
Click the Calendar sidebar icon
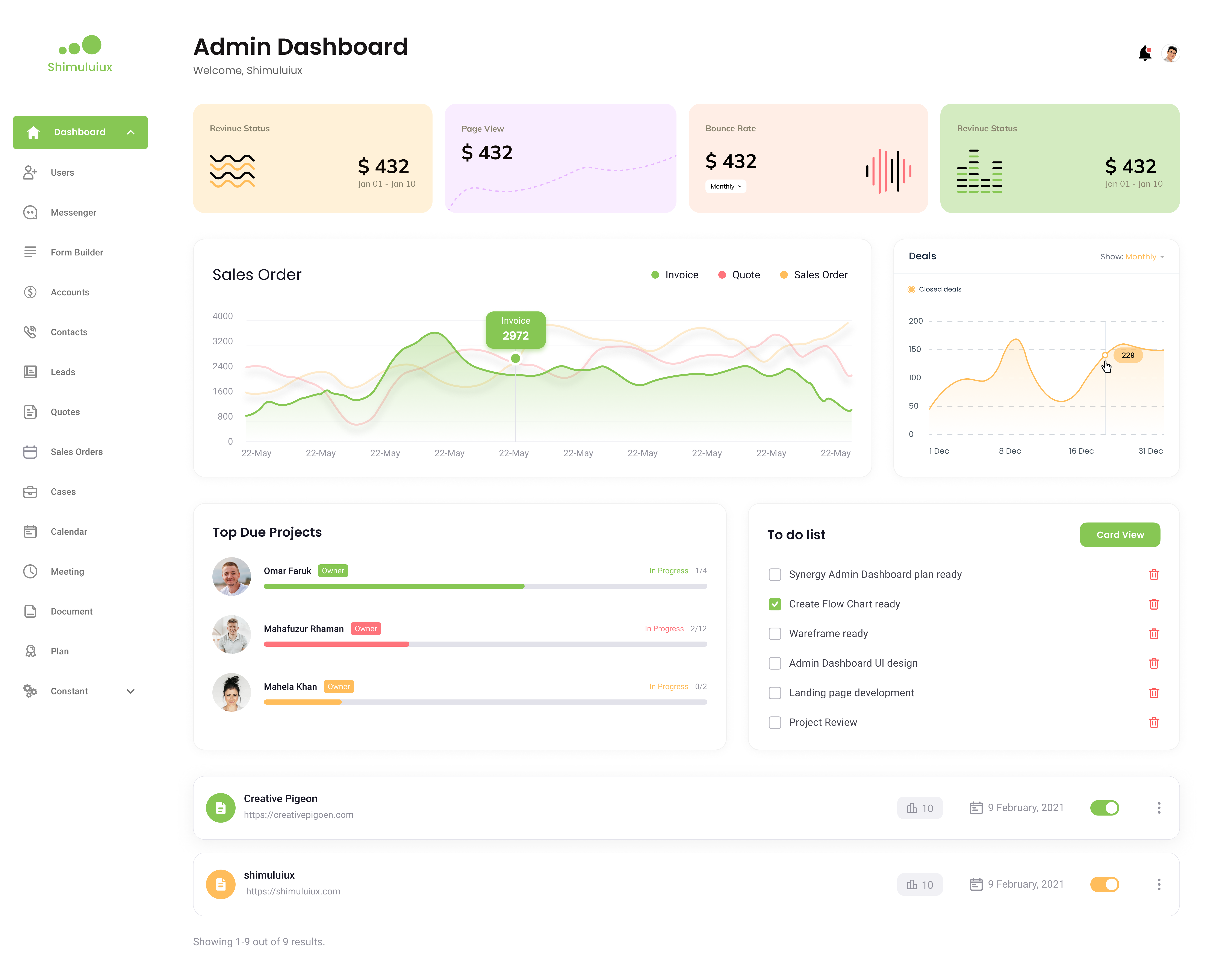coord(30,531)
